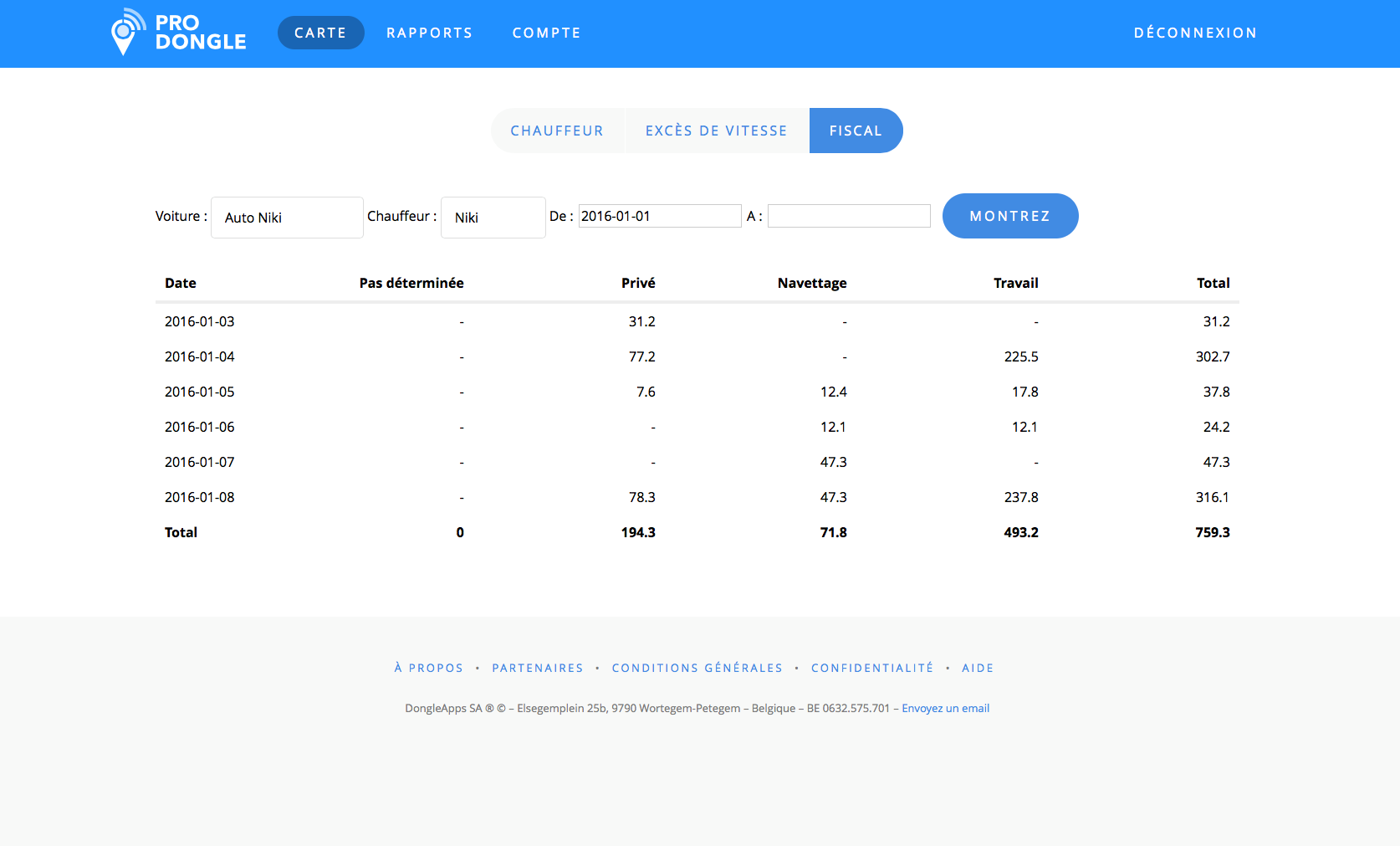Screen dimensions: 1400x846
Task: Log out via Déconnexion
Action: pos(1195,33)
